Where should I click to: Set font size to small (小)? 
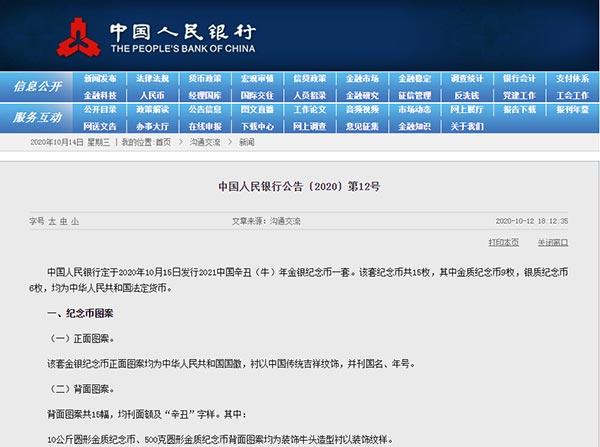pos(75,221)
